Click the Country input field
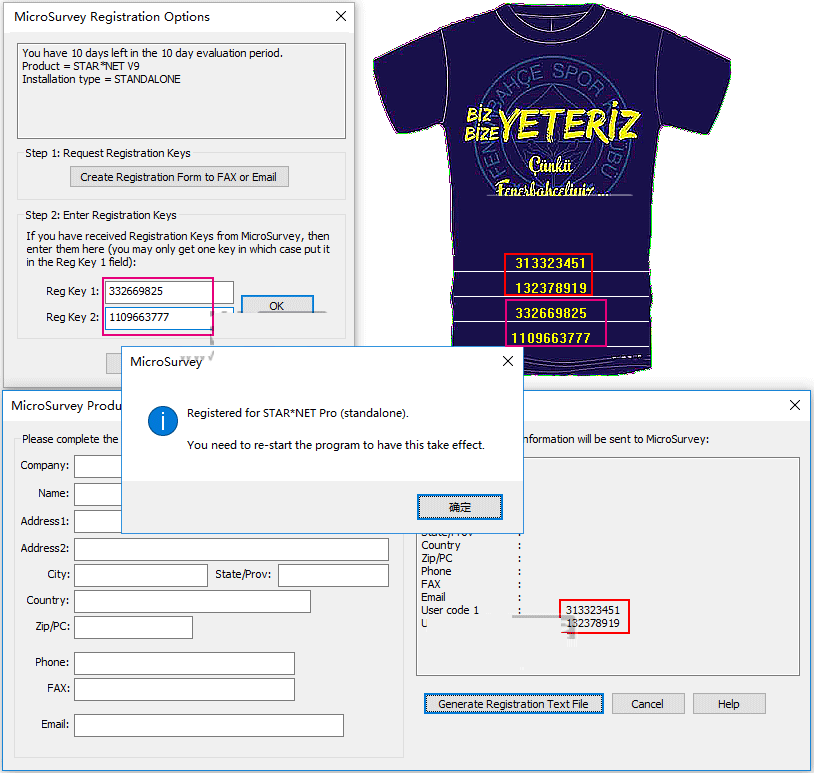Viewport: 814px width, 773px height. point(193,601)
